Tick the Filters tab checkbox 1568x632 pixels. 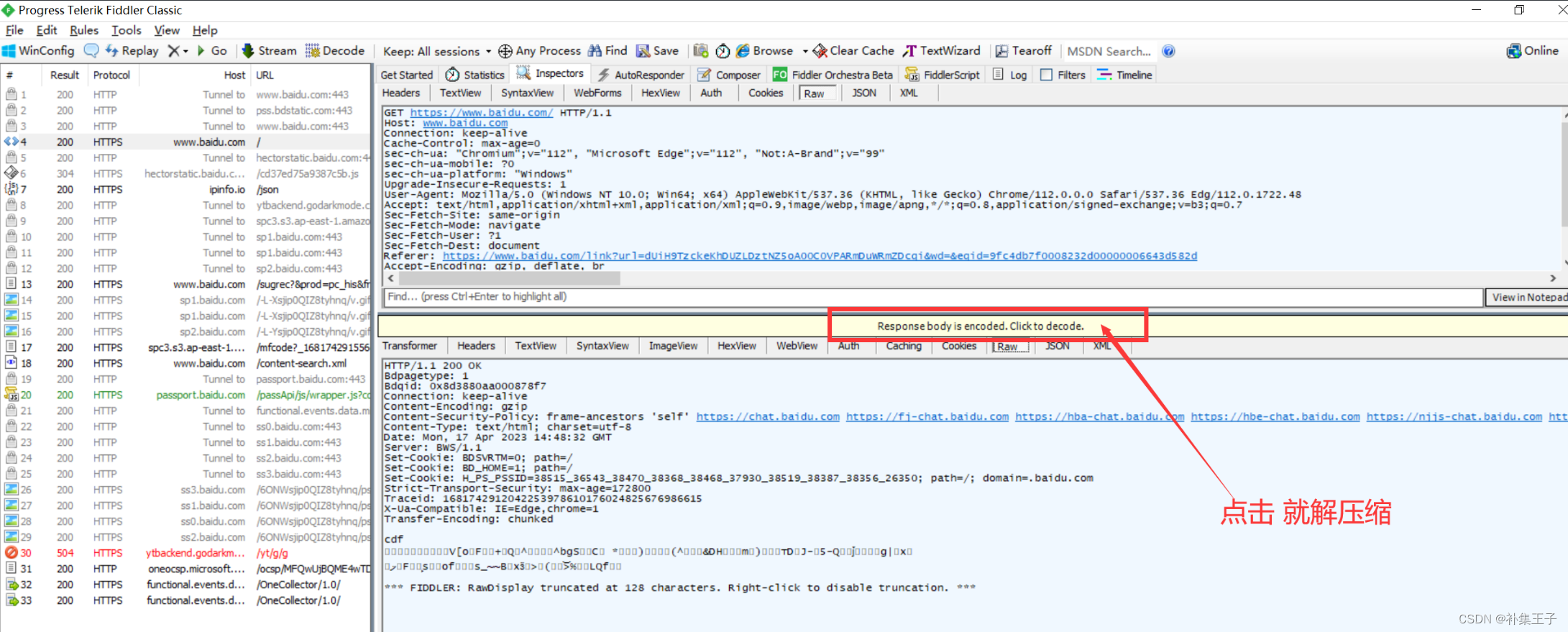(1047, 75)
